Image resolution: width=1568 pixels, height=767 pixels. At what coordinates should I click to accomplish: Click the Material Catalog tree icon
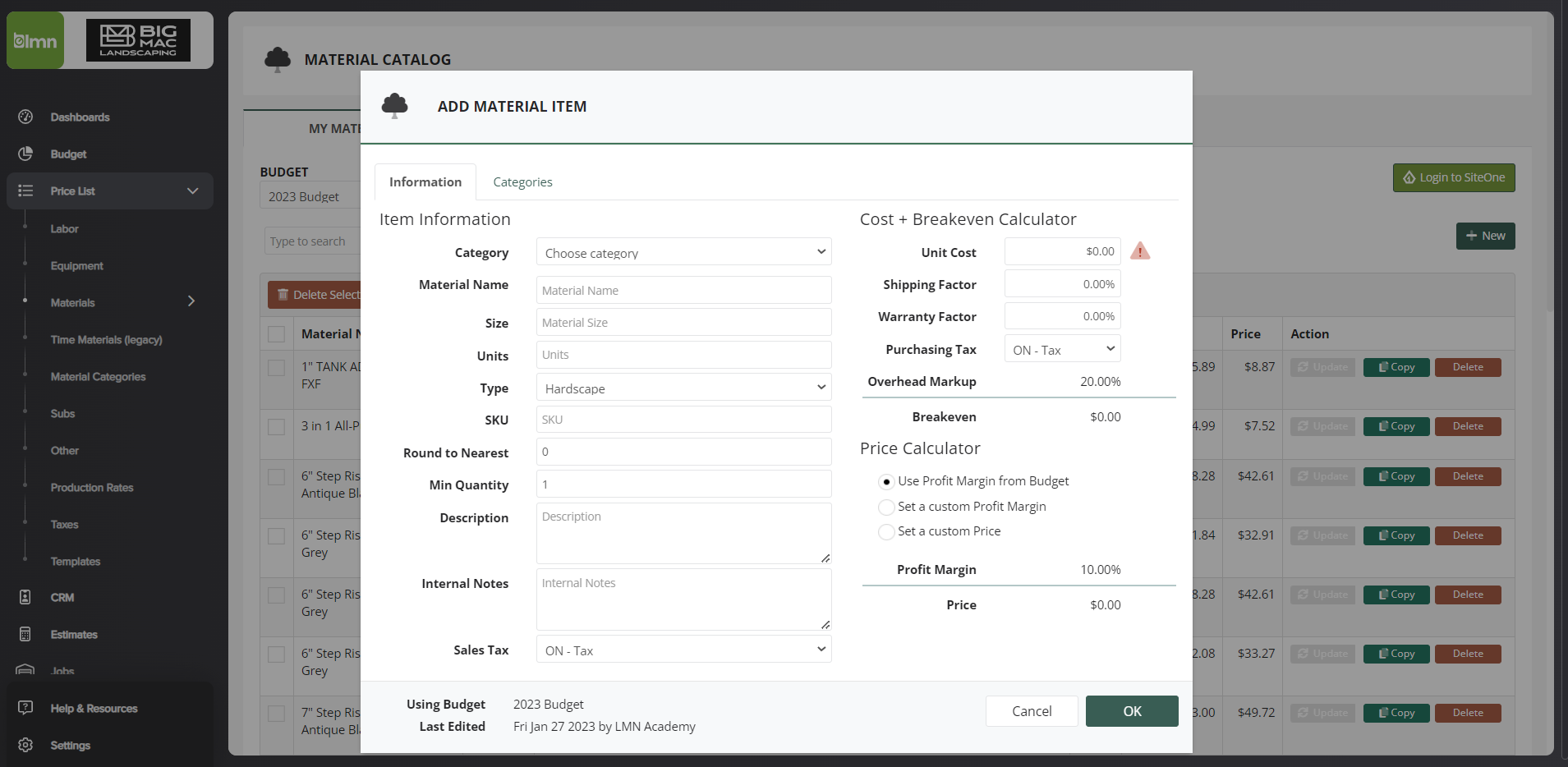278,59
